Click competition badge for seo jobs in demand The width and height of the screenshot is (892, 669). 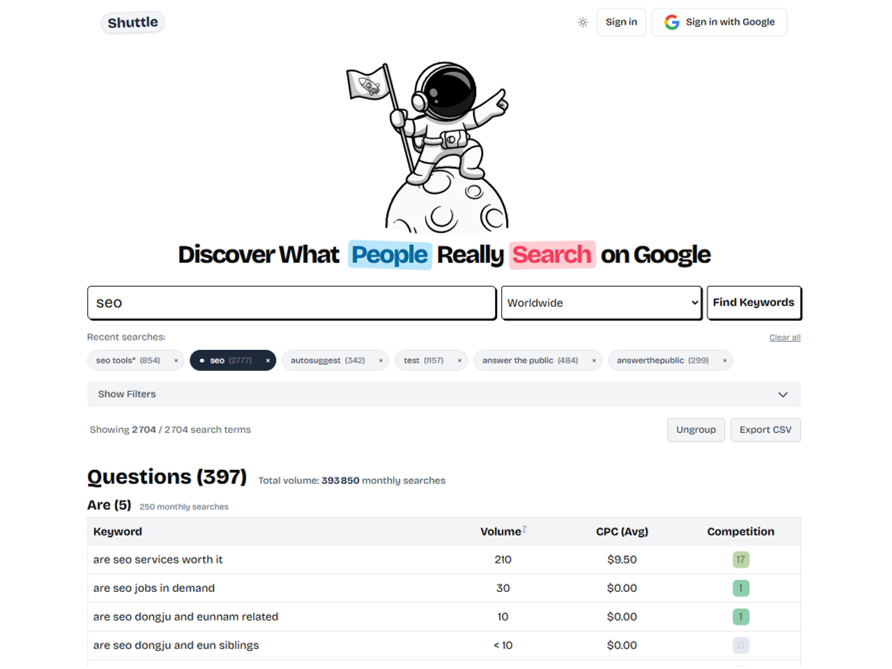pos(741,588)
